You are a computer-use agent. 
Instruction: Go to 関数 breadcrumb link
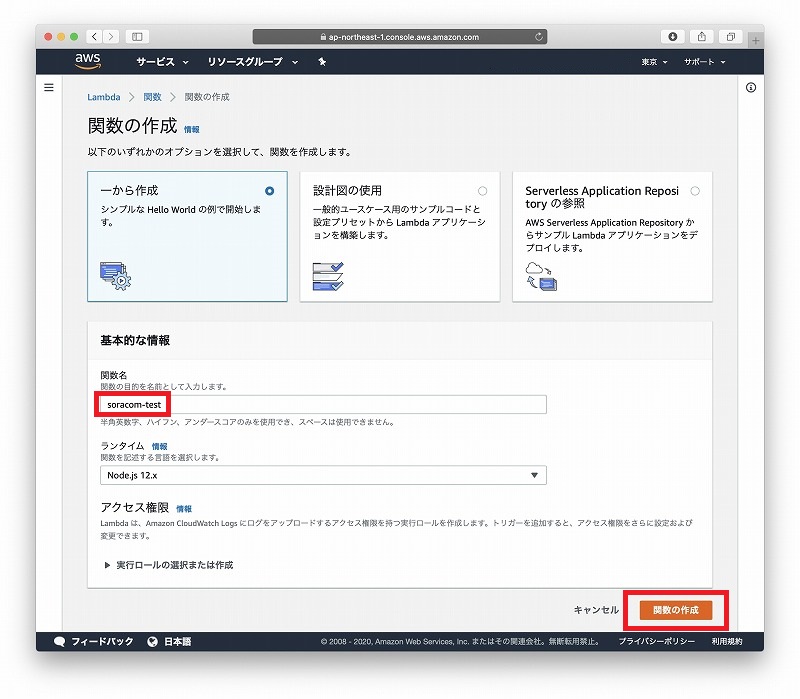point(152,97)
